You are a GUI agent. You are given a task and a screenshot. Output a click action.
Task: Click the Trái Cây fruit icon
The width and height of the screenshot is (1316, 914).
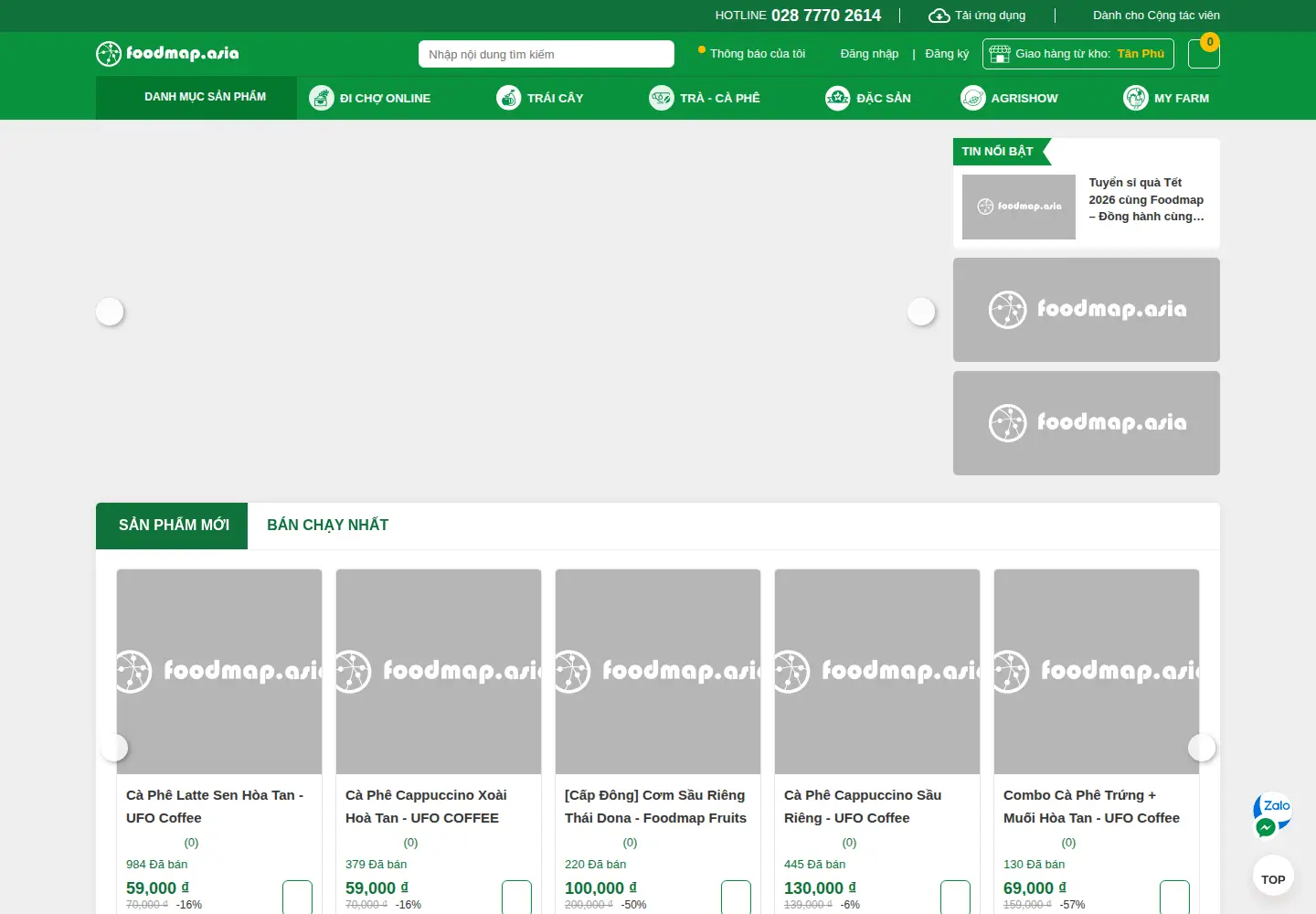pyautogui.click(x=509, y=98)
